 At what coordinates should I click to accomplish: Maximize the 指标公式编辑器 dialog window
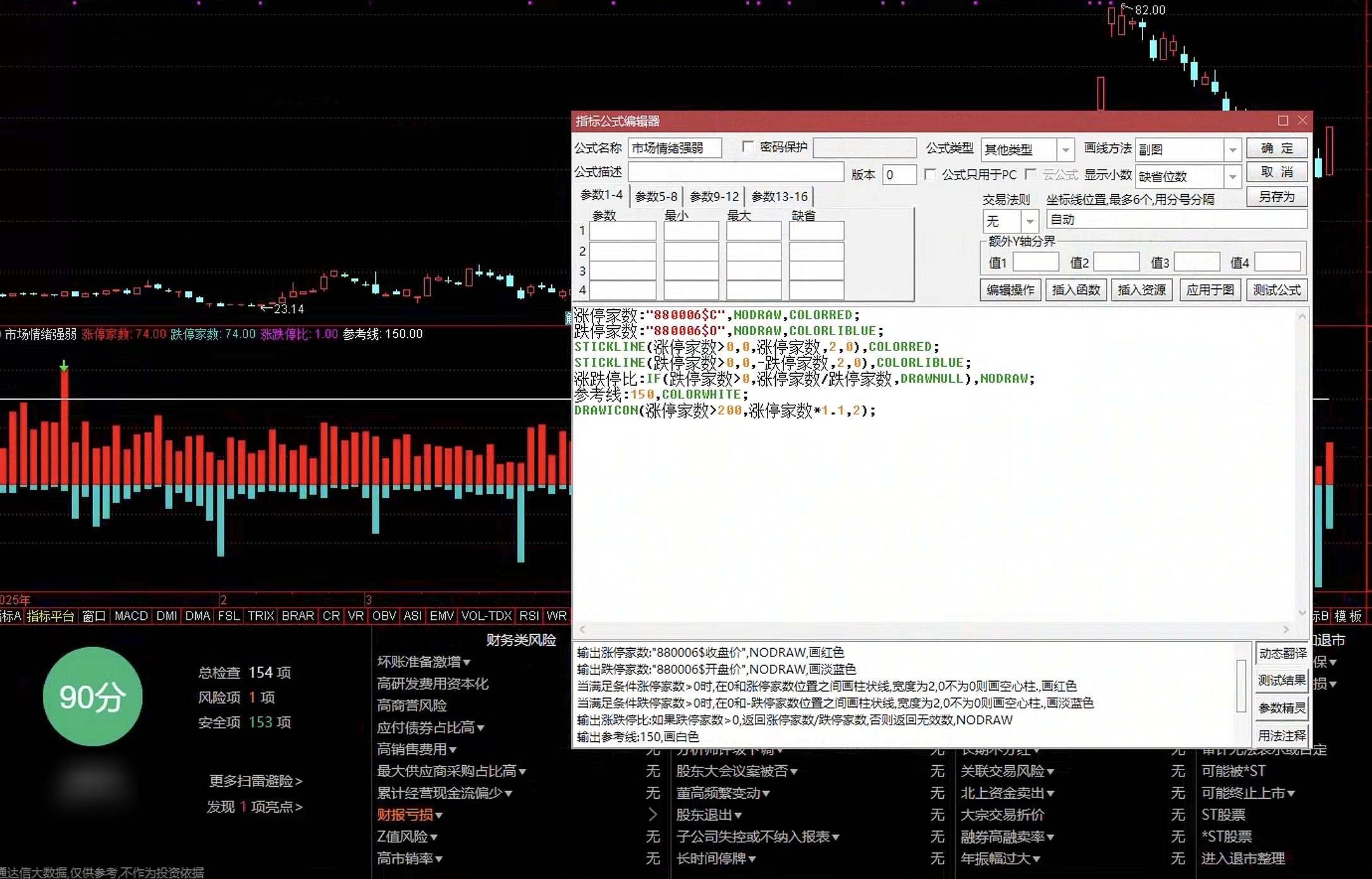(x=1283, y=120)
